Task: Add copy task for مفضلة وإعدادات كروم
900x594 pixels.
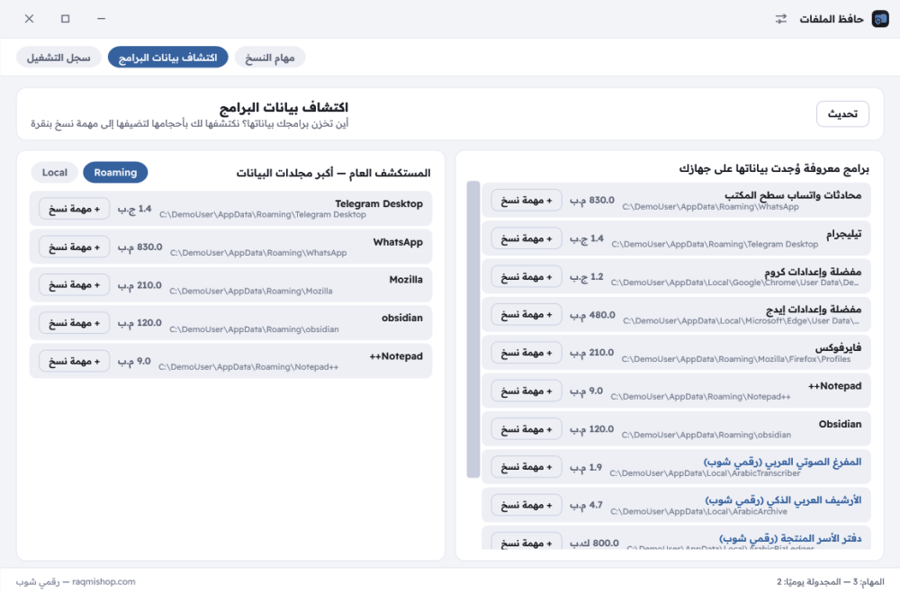Action: pyautogui.click(x=526, y=277)
